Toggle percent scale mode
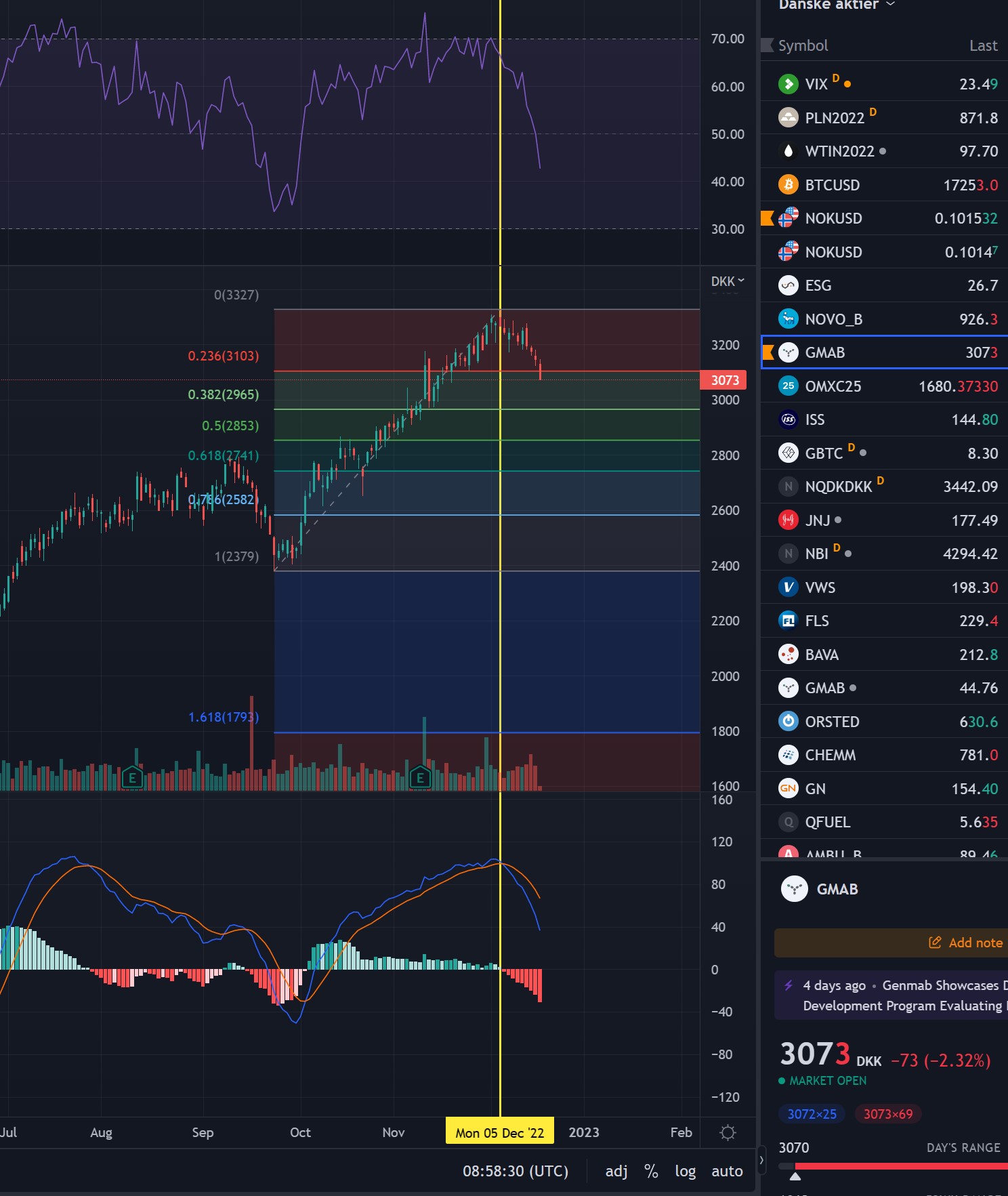 tap(651, 1171)
